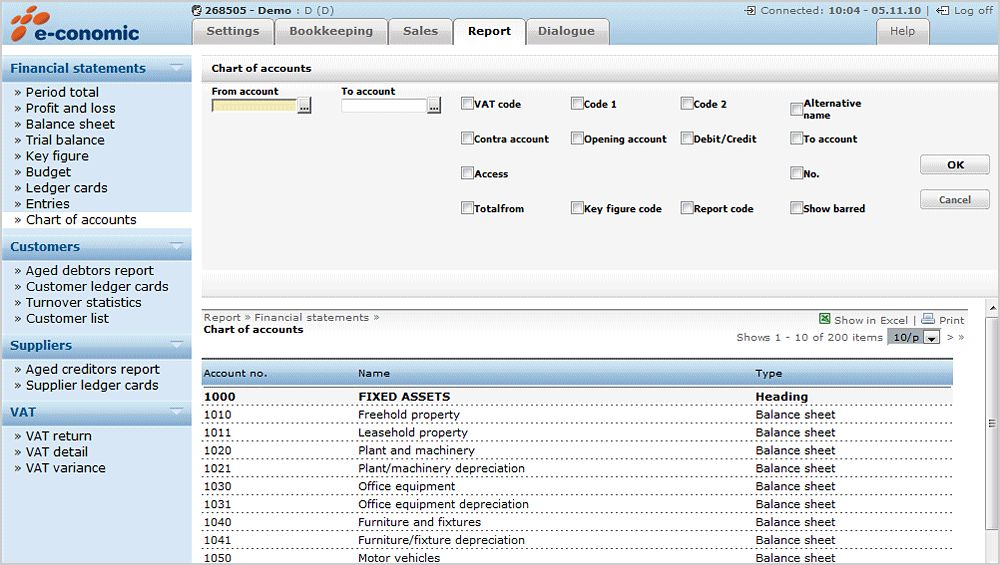Check the Key figure code option
This screenshot has height=565, width=1000.
click(577, 209)
